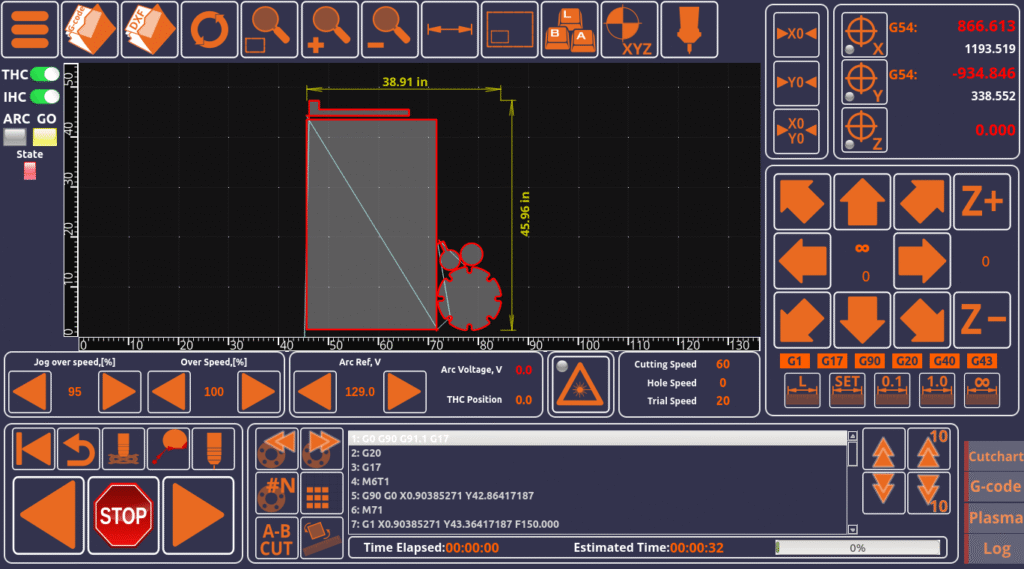Image resolution: width=1024 pixels, height=569 pixels.
Task: Toggle the laser pointer button
Action: (580, 385)
